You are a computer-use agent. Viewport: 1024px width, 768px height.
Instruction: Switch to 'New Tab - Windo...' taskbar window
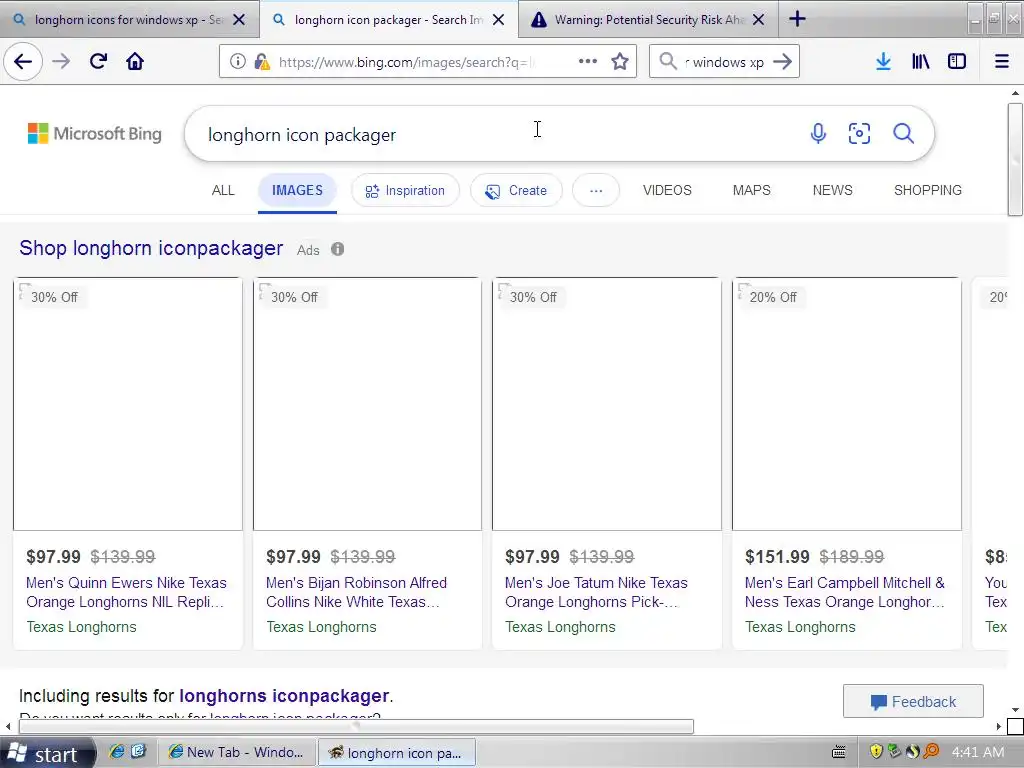236,752
